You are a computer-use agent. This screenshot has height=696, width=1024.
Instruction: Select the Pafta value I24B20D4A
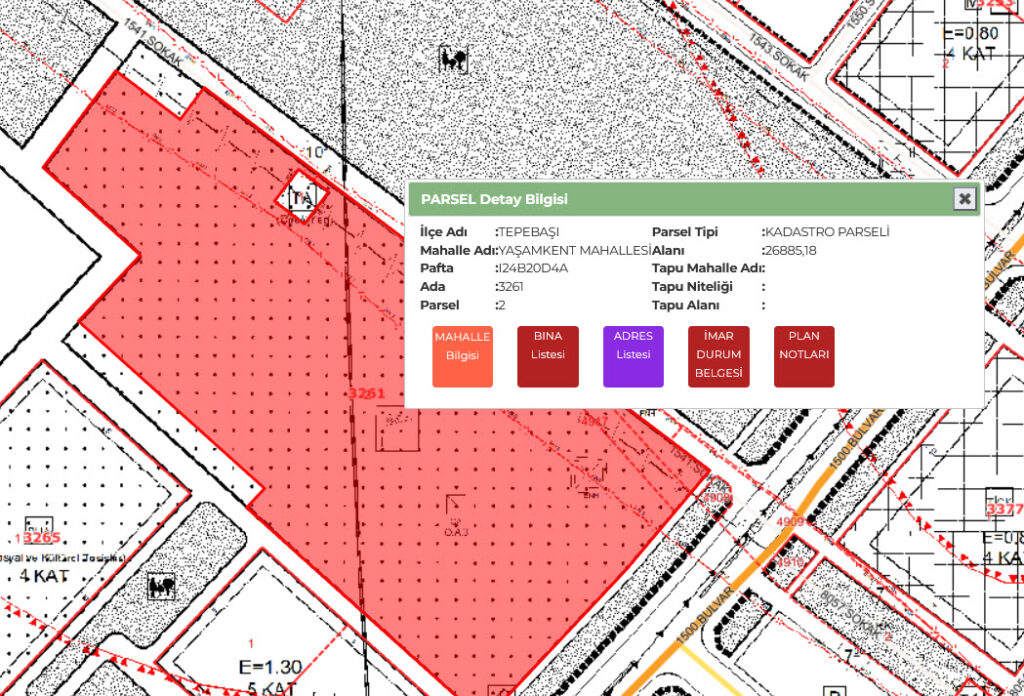[534, 269]
